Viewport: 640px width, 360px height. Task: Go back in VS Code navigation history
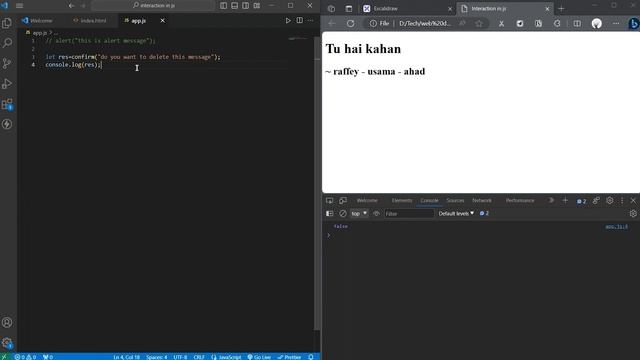click(71, 6)
